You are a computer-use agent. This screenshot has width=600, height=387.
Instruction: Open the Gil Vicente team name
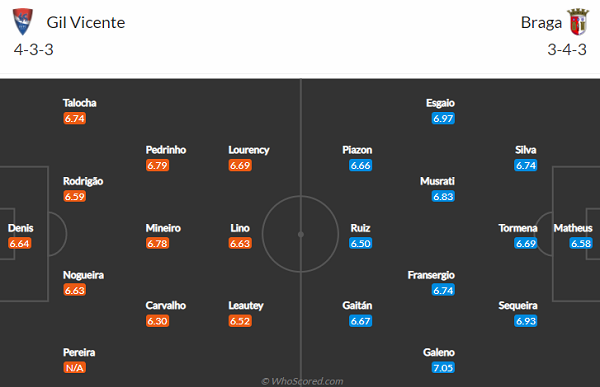(86, 23)
